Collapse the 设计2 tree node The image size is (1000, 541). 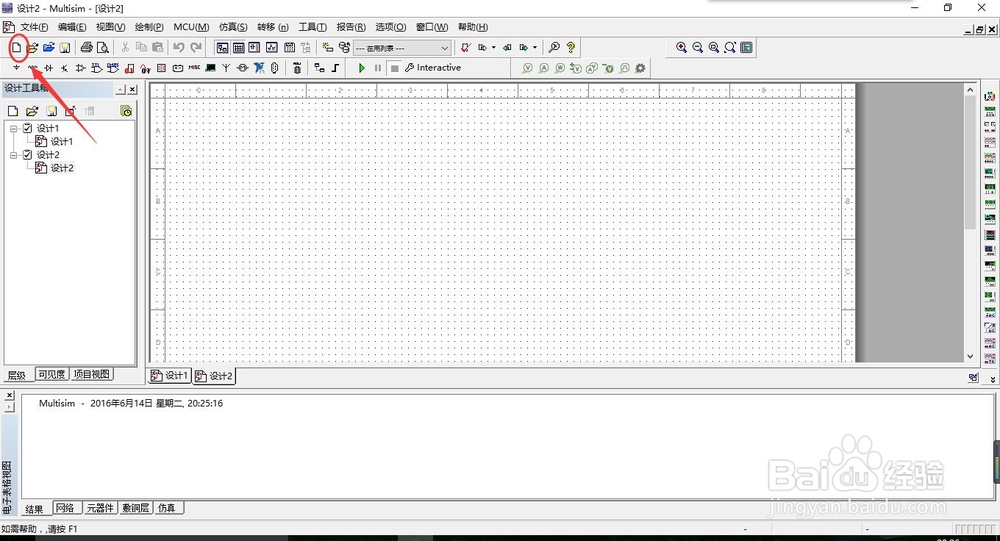pyautogui.click(x=13, y=155)
